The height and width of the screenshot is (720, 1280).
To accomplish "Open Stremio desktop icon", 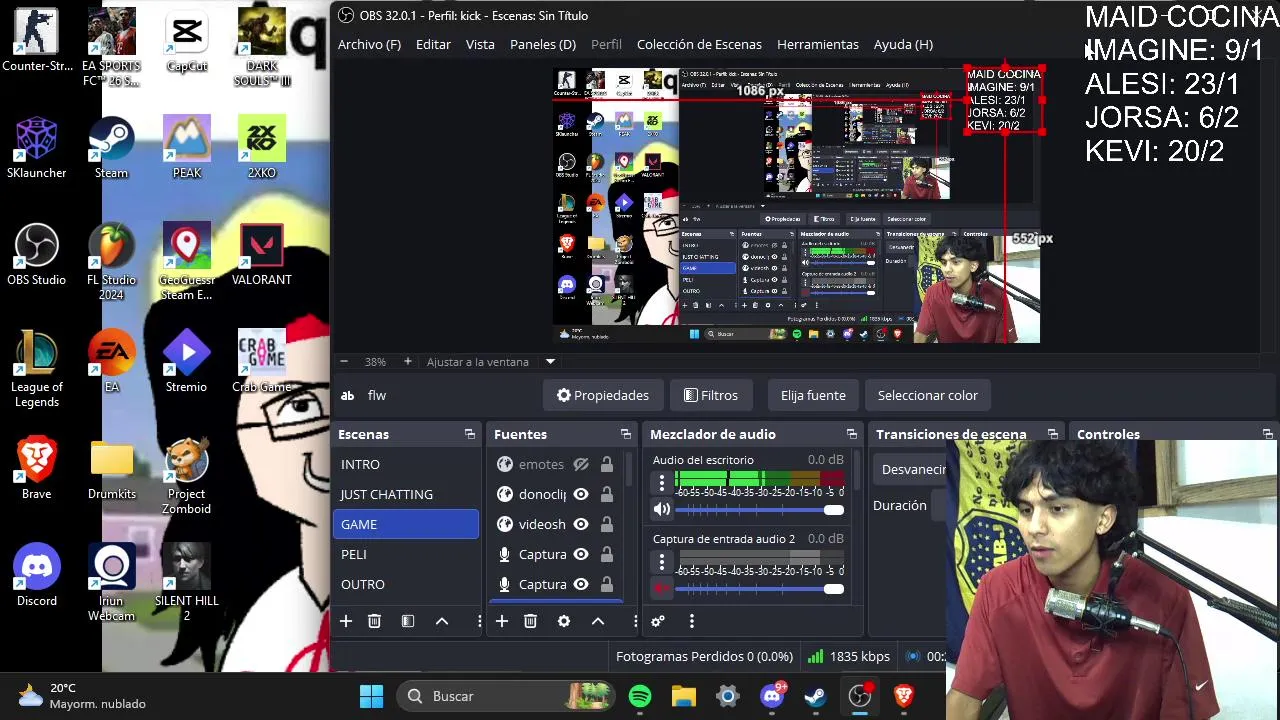I will [187, 362].
